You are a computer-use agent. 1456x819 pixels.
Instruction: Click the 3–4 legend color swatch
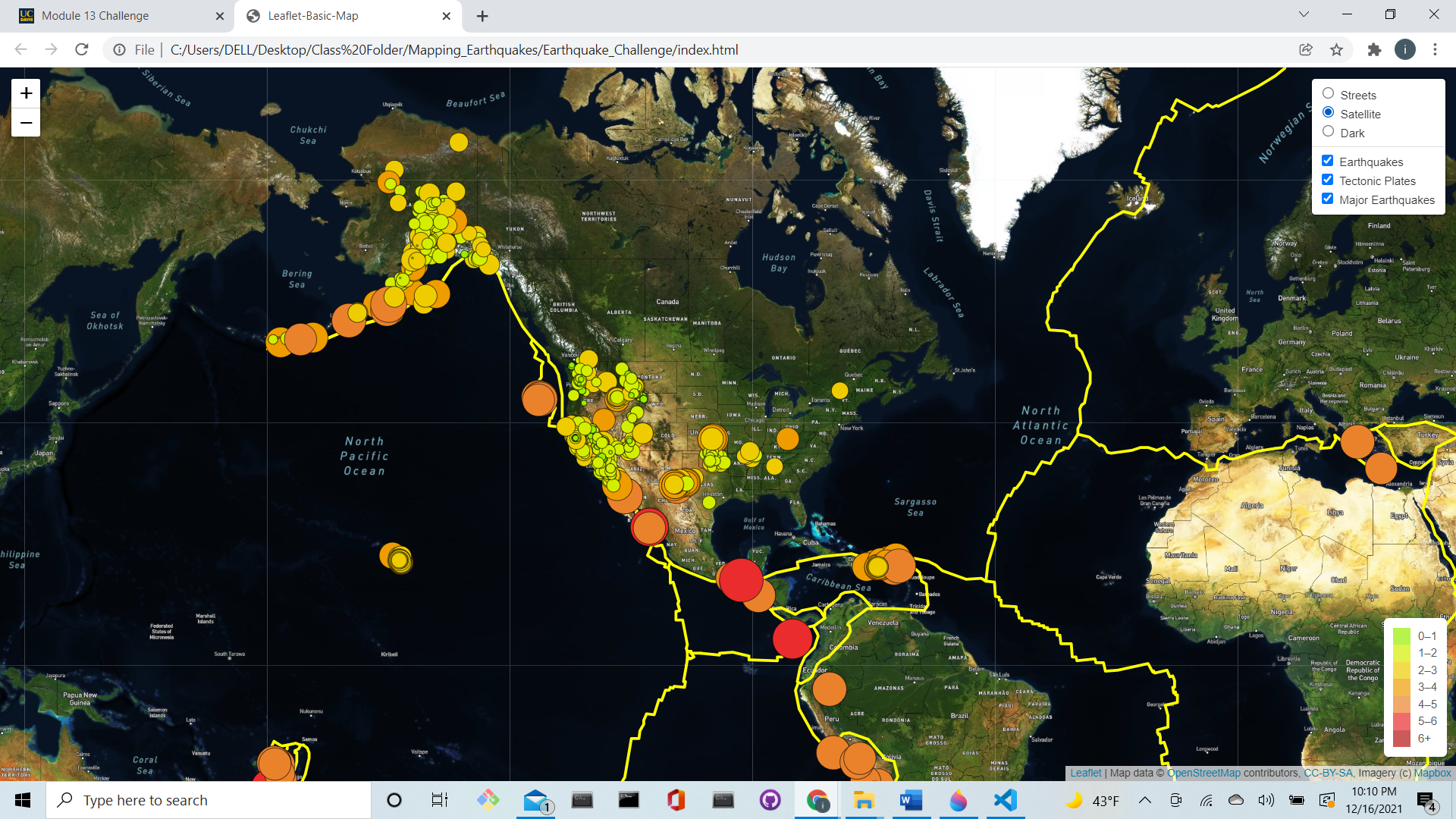click(x=1401, y=687)
